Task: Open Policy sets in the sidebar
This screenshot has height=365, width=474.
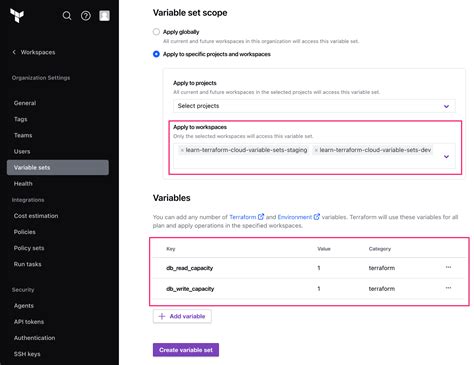Action: click(29, 248)
